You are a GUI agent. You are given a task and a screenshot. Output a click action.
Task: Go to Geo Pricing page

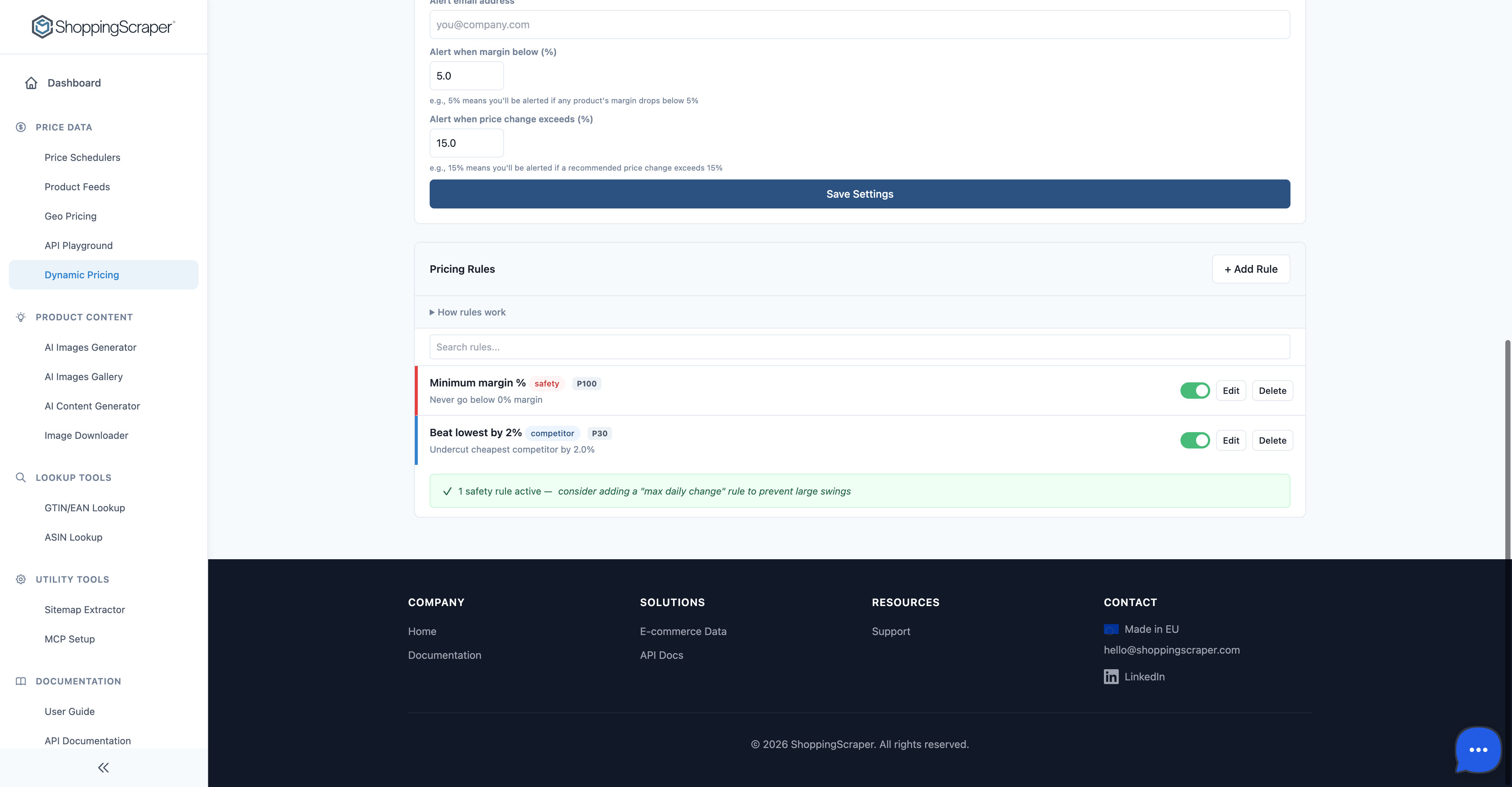(x=71, y=216)
